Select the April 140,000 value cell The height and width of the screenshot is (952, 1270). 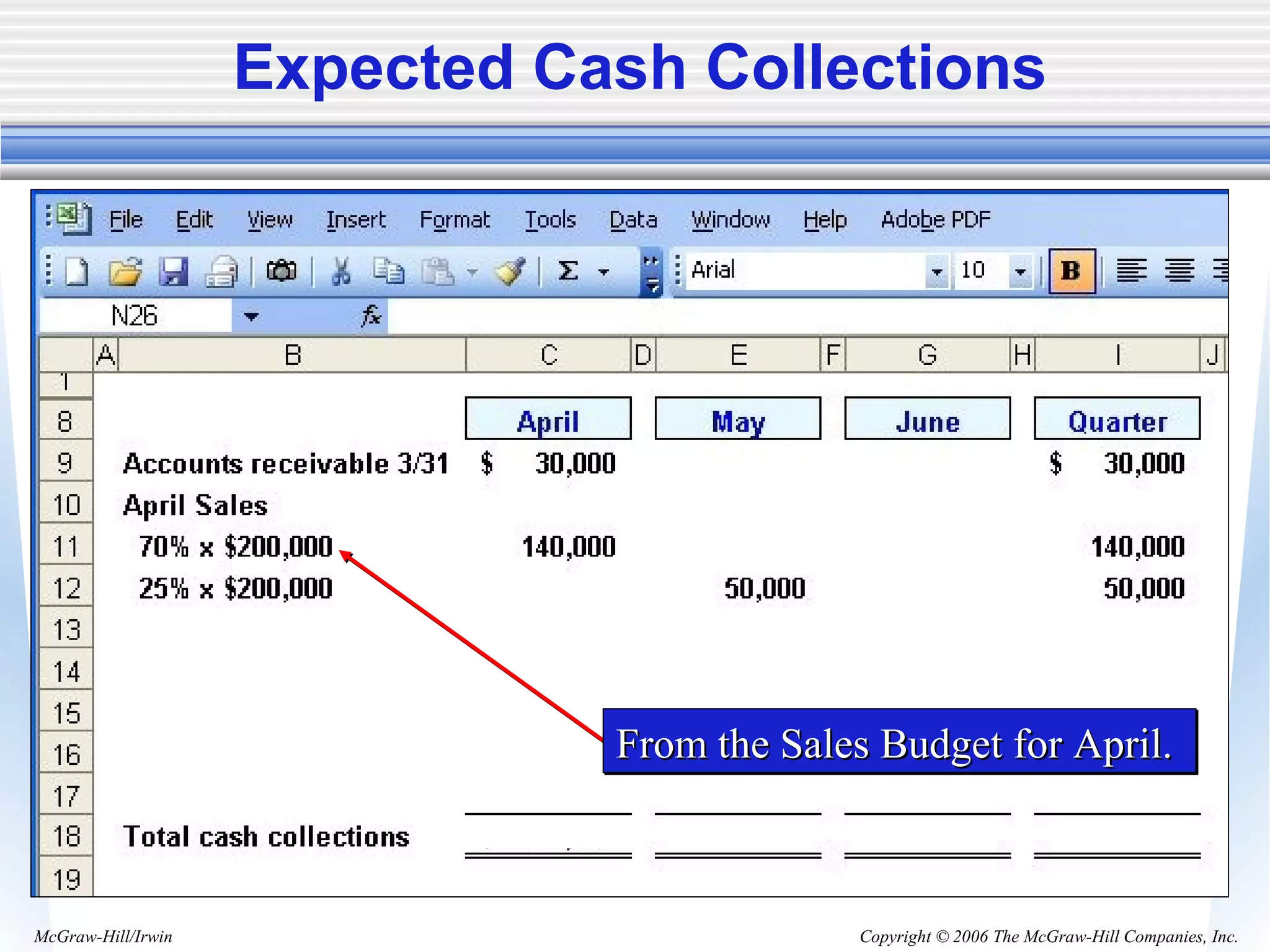pos(569,547)
